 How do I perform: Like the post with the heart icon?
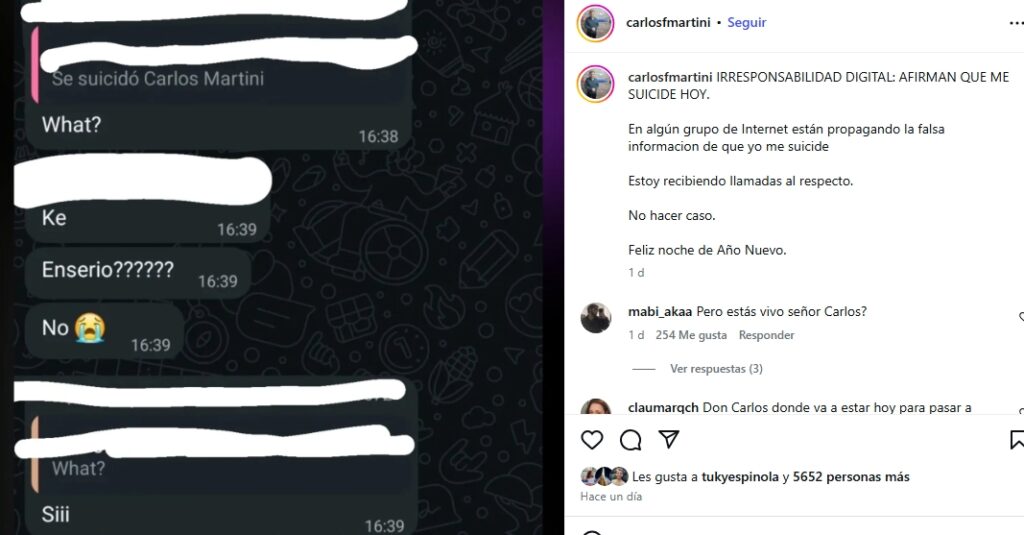coord(592,440)
